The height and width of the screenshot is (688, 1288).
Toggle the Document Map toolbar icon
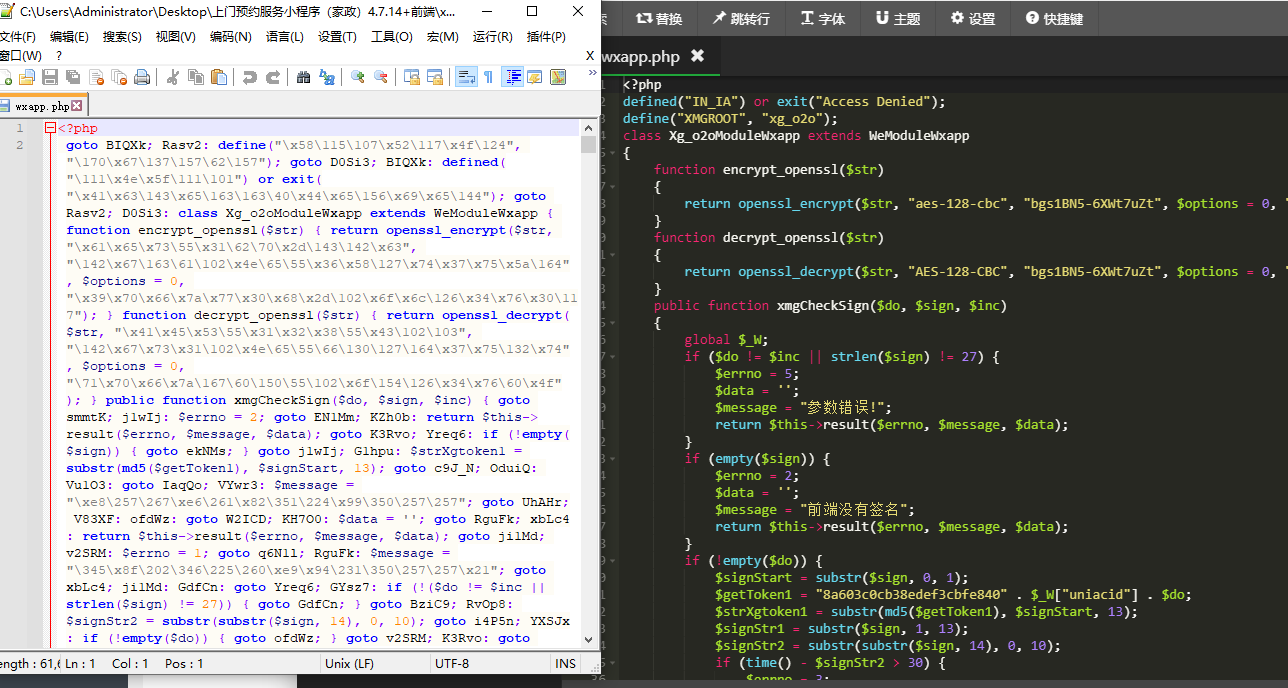pos(558,77)
